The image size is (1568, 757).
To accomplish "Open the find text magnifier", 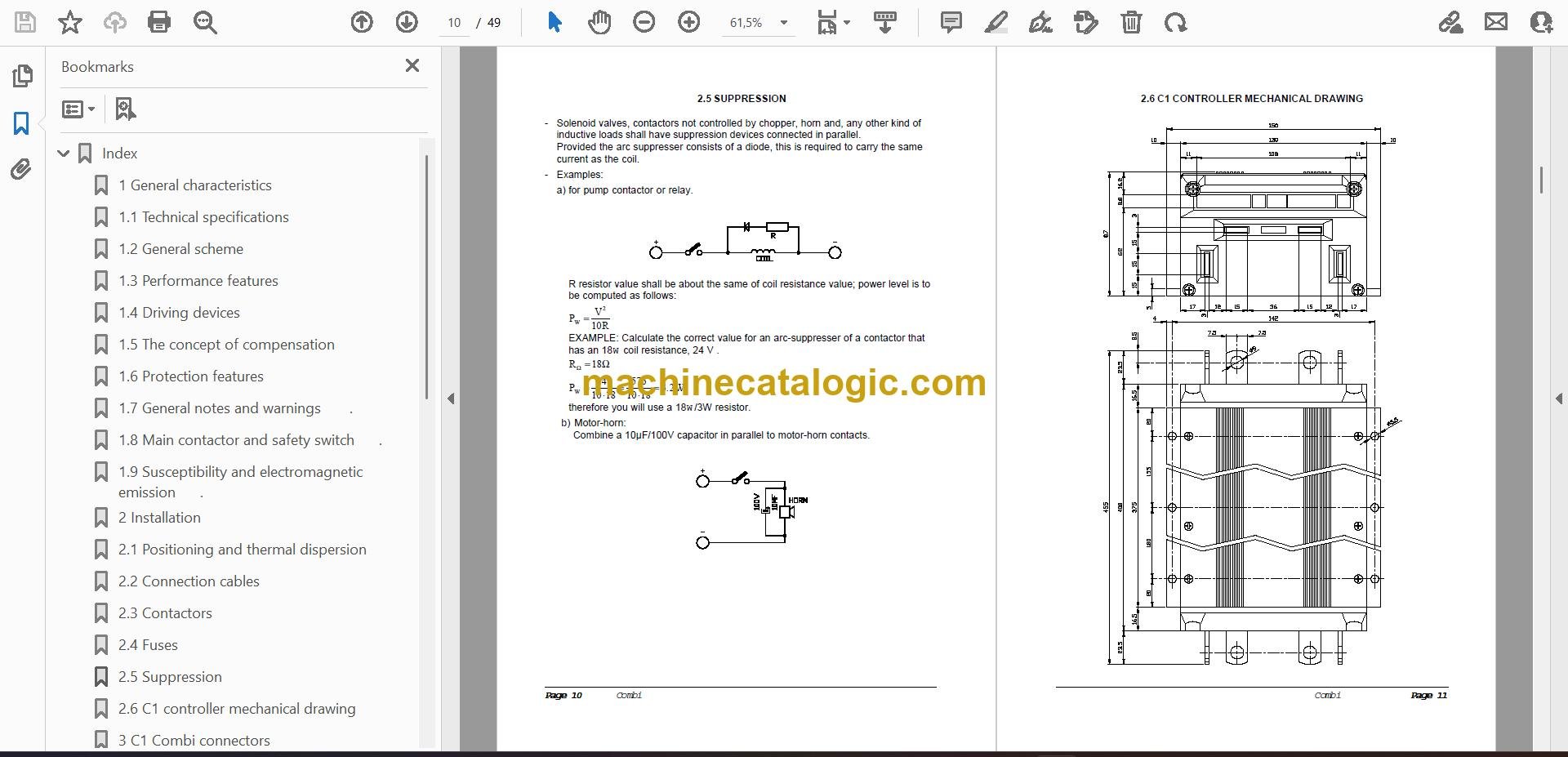I will 205,22.
